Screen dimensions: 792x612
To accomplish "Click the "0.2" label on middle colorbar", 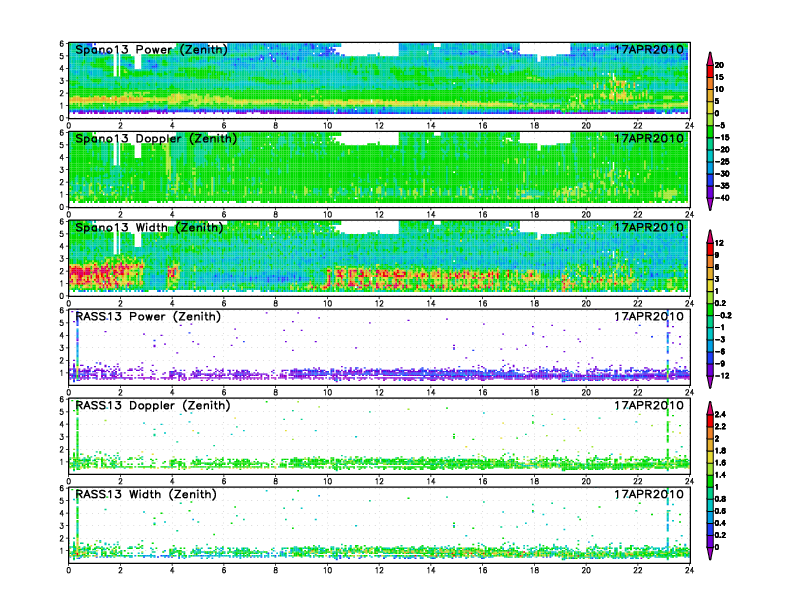I will 721,303.
